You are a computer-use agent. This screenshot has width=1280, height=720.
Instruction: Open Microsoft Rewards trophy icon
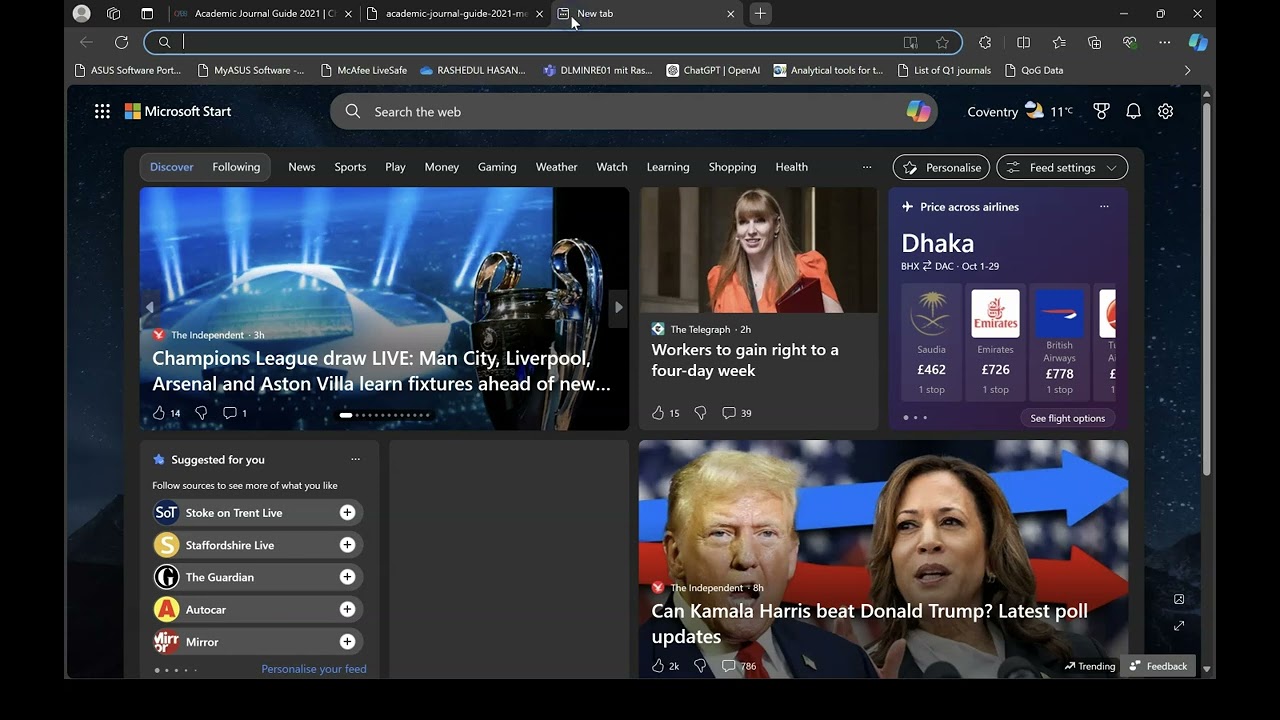(1101, 111)
